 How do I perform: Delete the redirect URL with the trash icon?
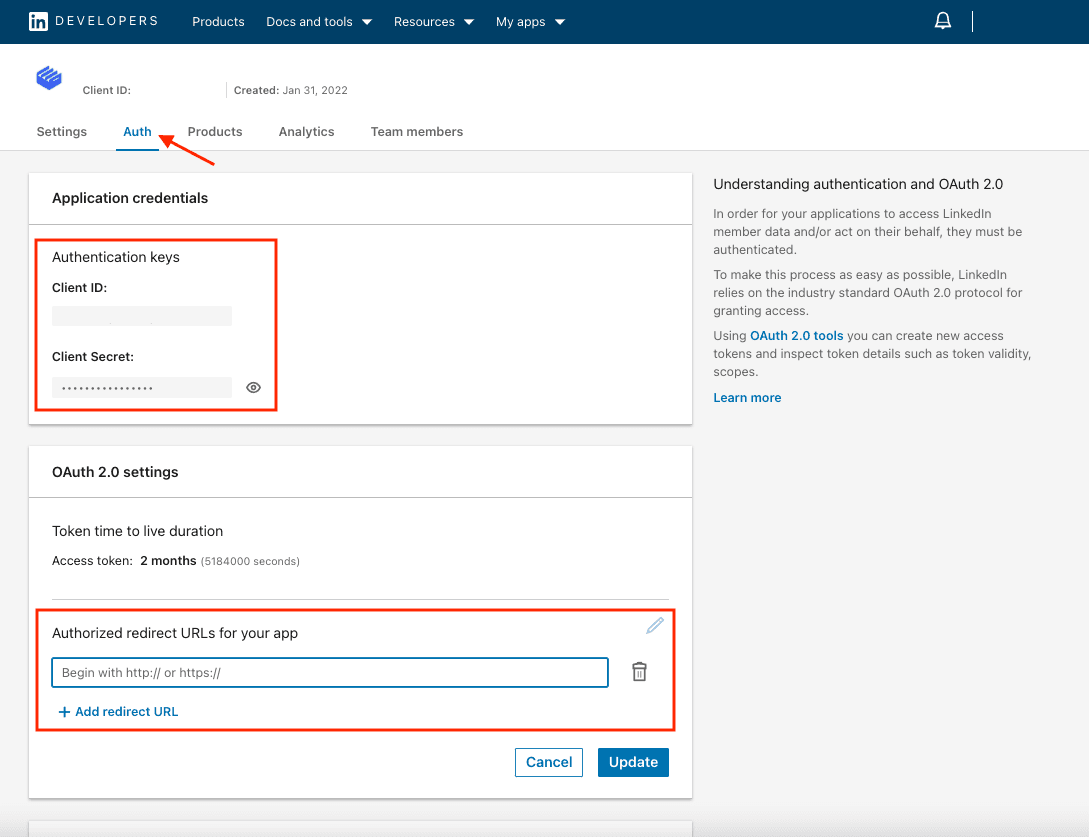coord(639,672)
